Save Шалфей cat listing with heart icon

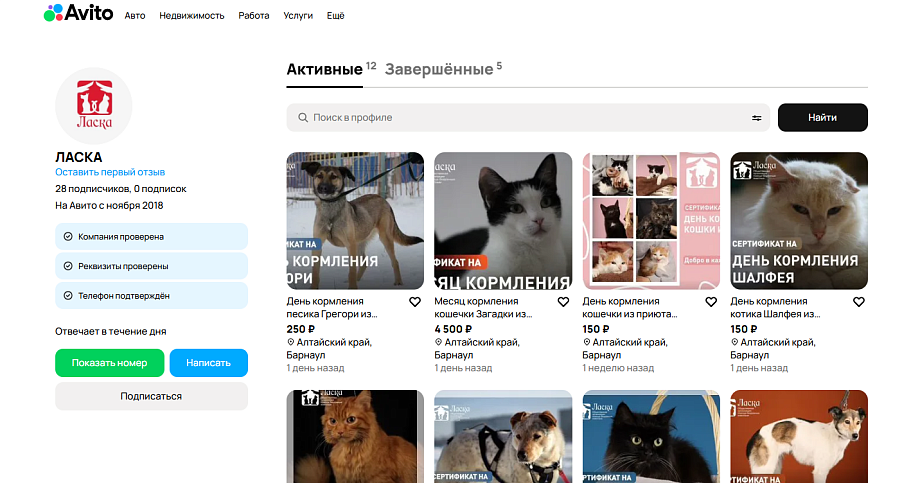pyautogui.click(x=859, y=302)
